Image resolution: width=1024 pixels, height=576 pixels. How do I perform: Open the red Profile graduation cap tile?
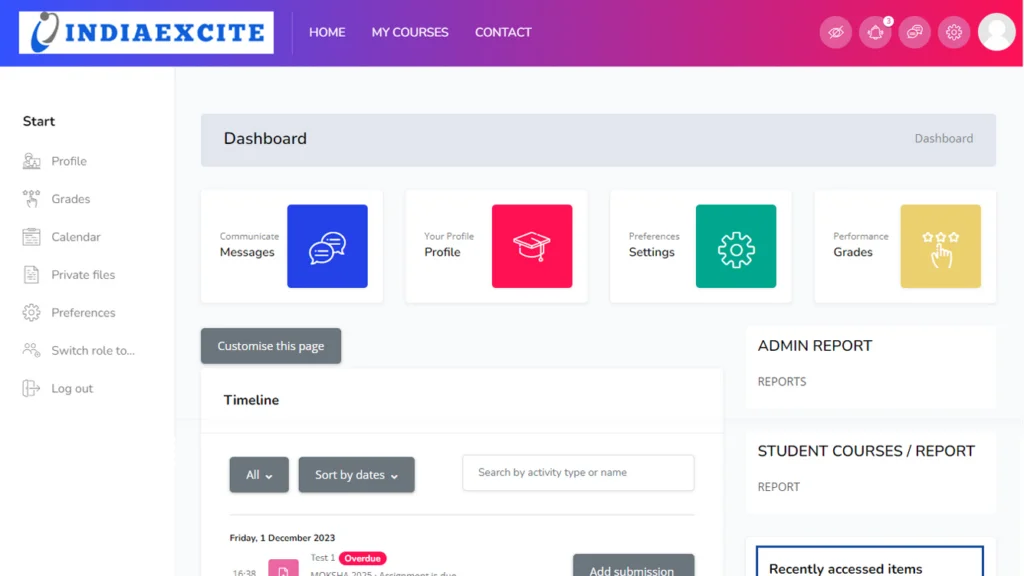pos(531,246)
